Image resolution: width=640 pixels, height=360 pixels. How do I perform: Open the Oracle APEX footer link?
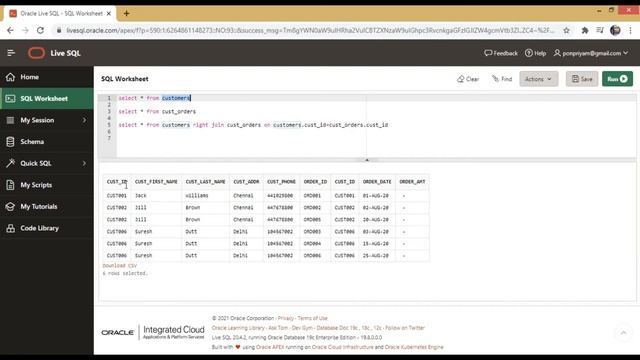270,347
